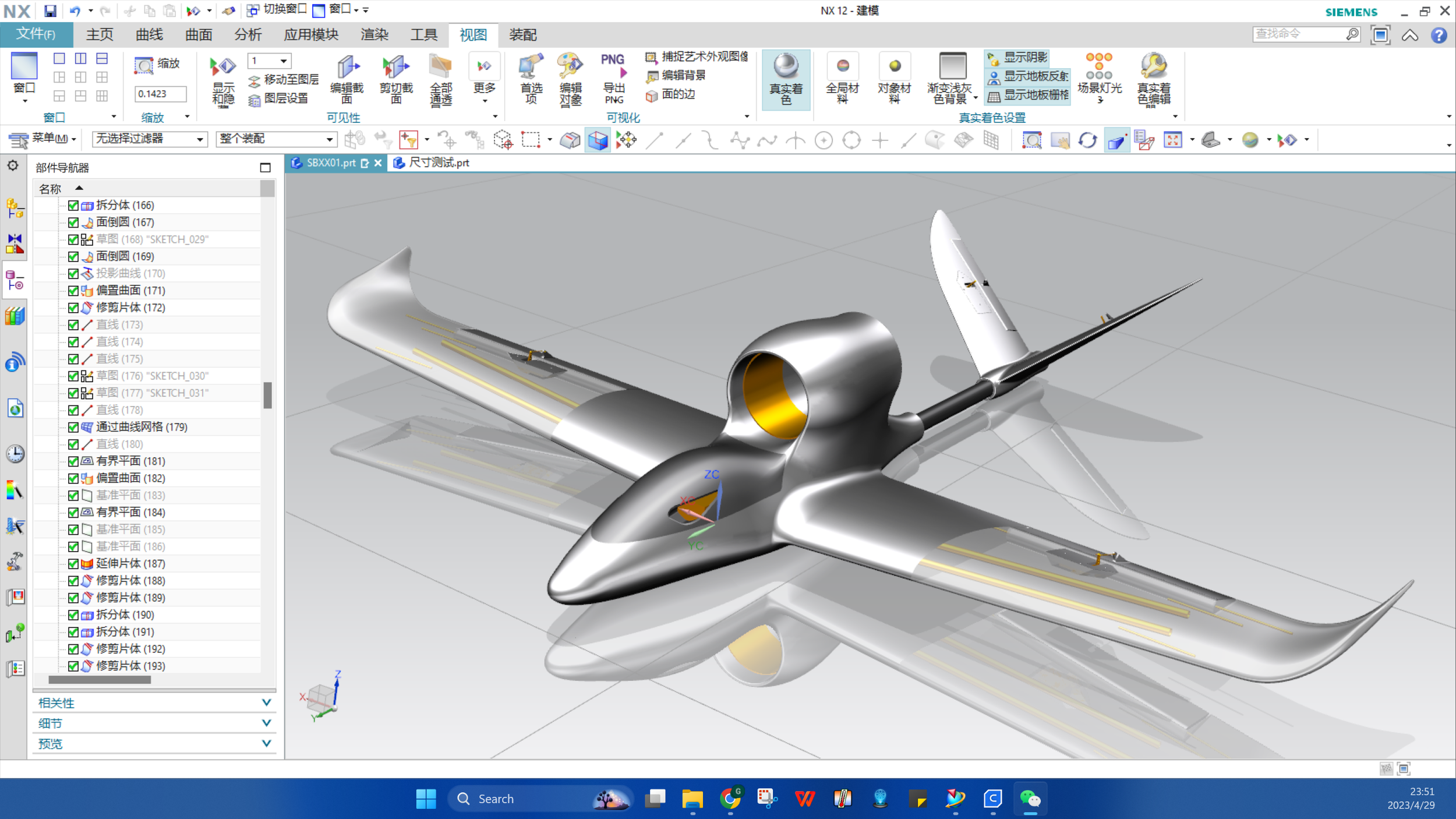
Task: Toggle checkbox for 通过曲线网格 (179)
Action: [x=73, y=427]
